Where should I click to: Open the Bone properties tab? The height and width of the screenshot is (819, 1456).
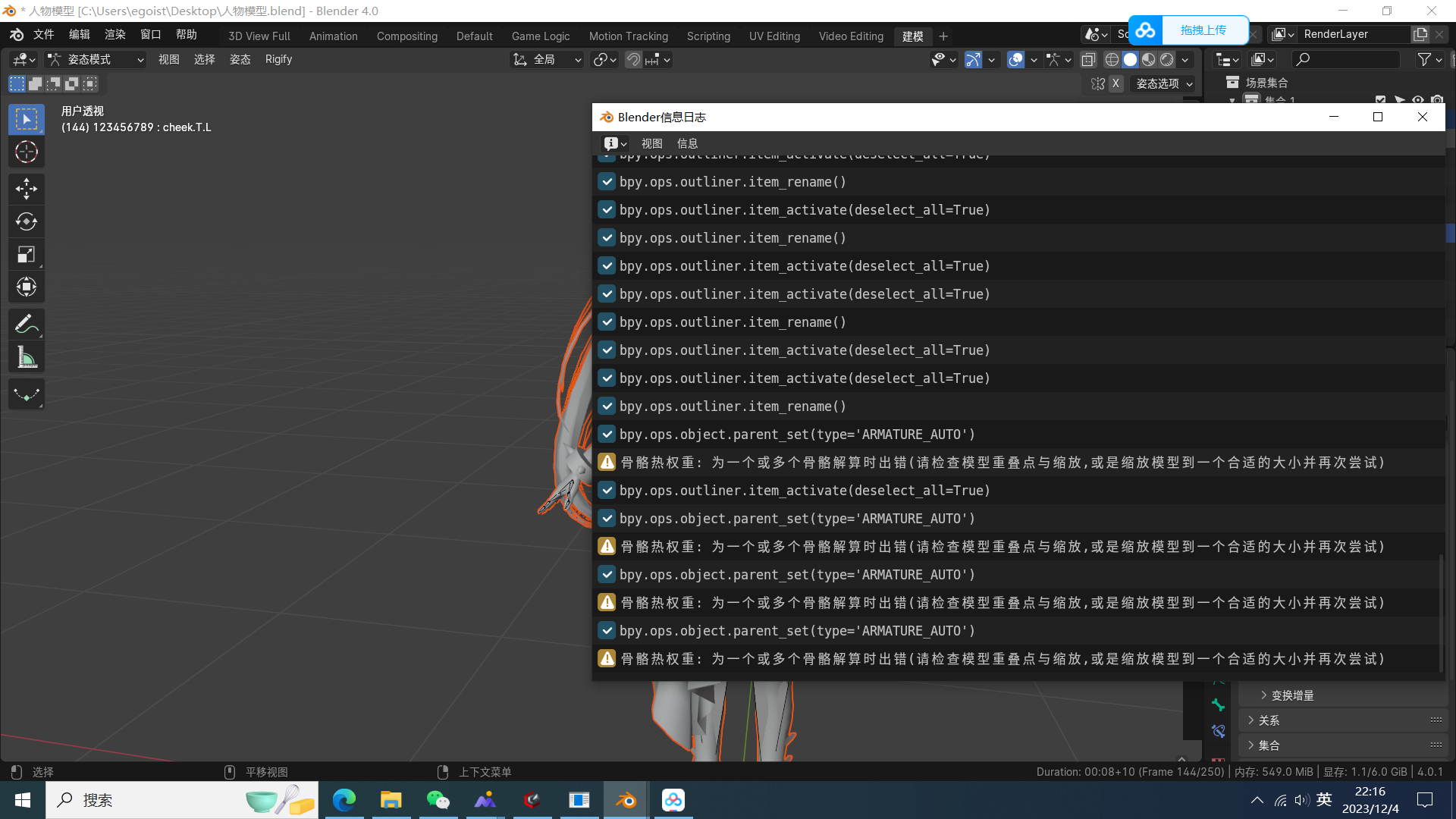[1218, 705]
